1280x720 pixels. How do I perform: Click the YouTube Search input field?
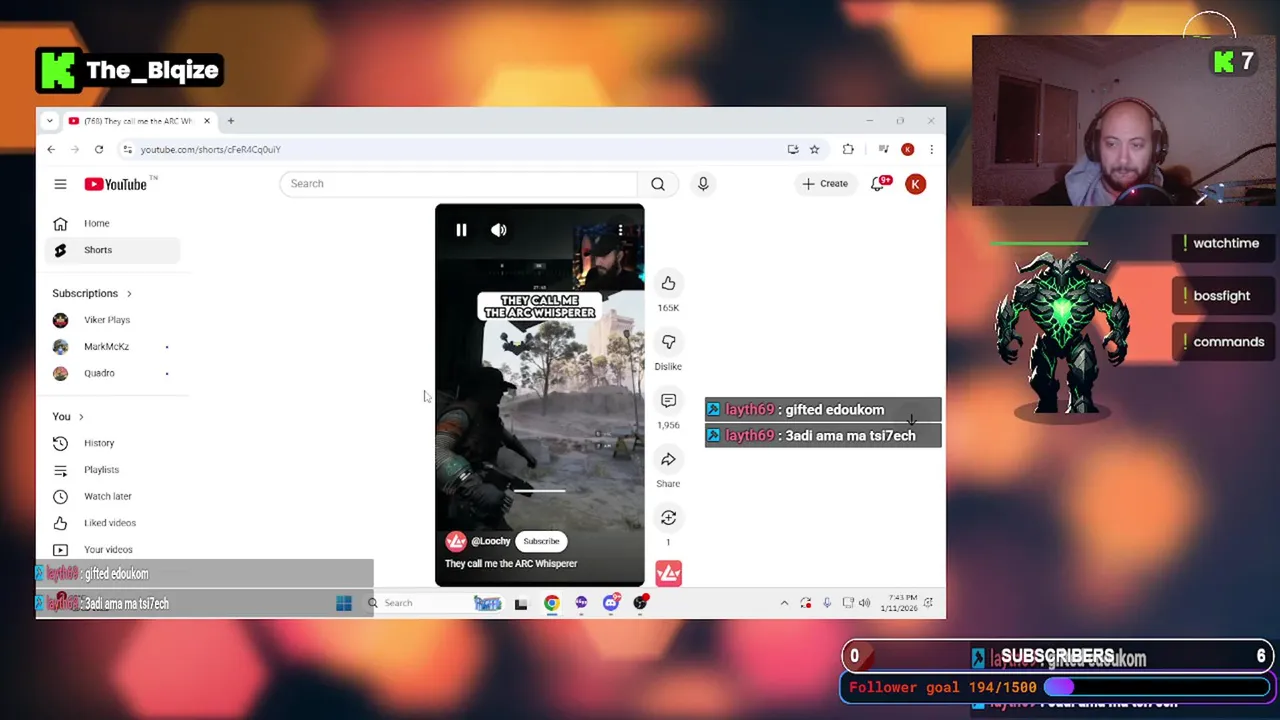pyautogui.click(x=458, y=184)
